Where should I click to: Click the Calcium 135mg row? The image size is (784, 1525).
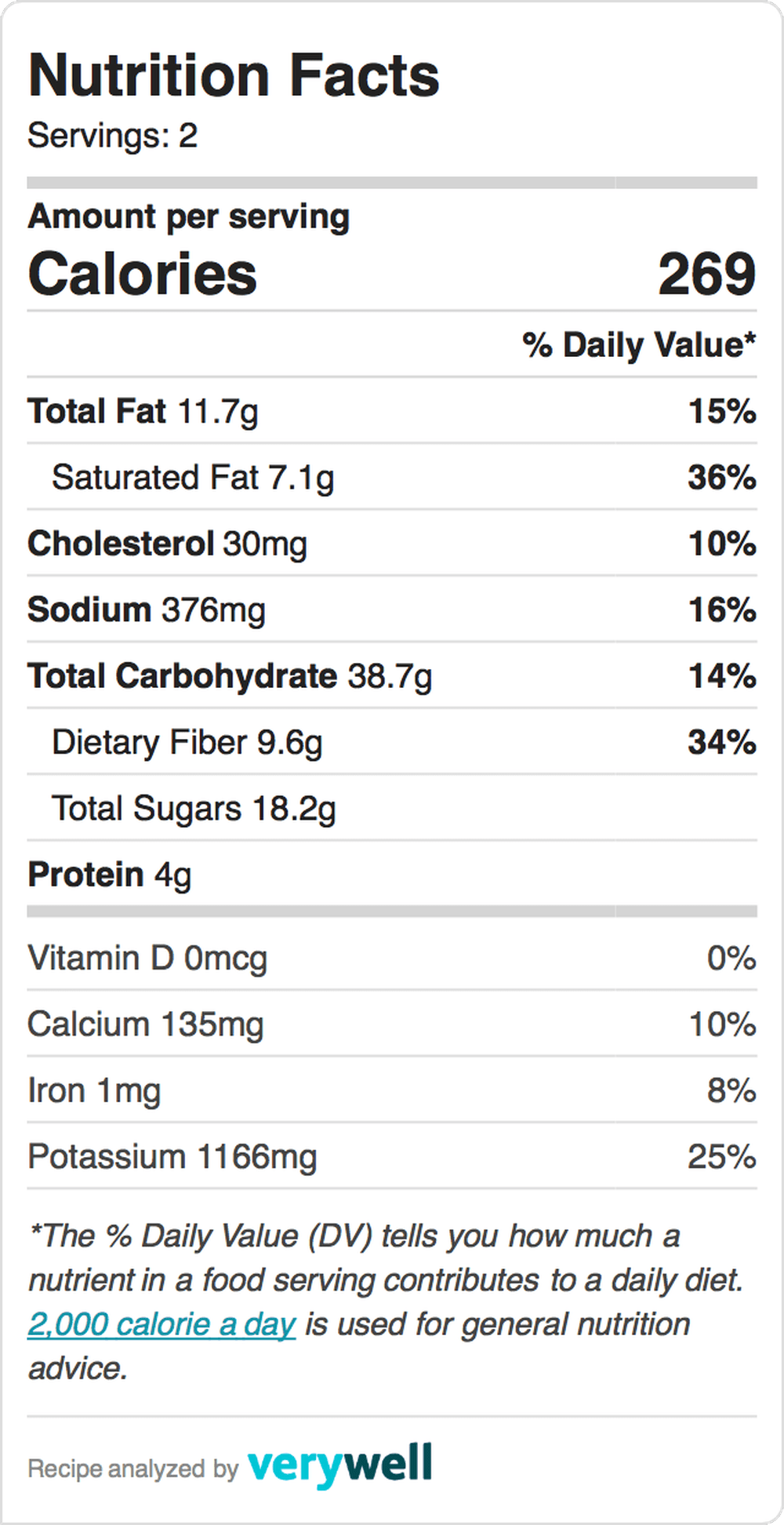point(392,1024)
